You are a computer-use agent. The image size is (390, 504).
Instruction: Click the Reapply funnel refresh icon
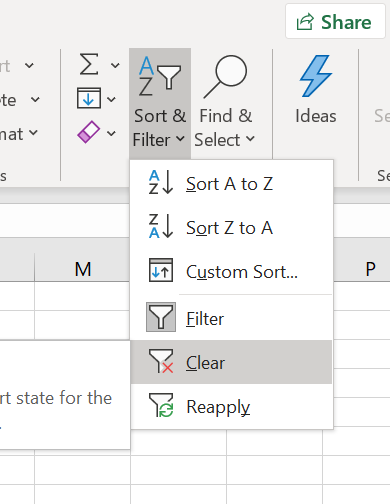161,405
